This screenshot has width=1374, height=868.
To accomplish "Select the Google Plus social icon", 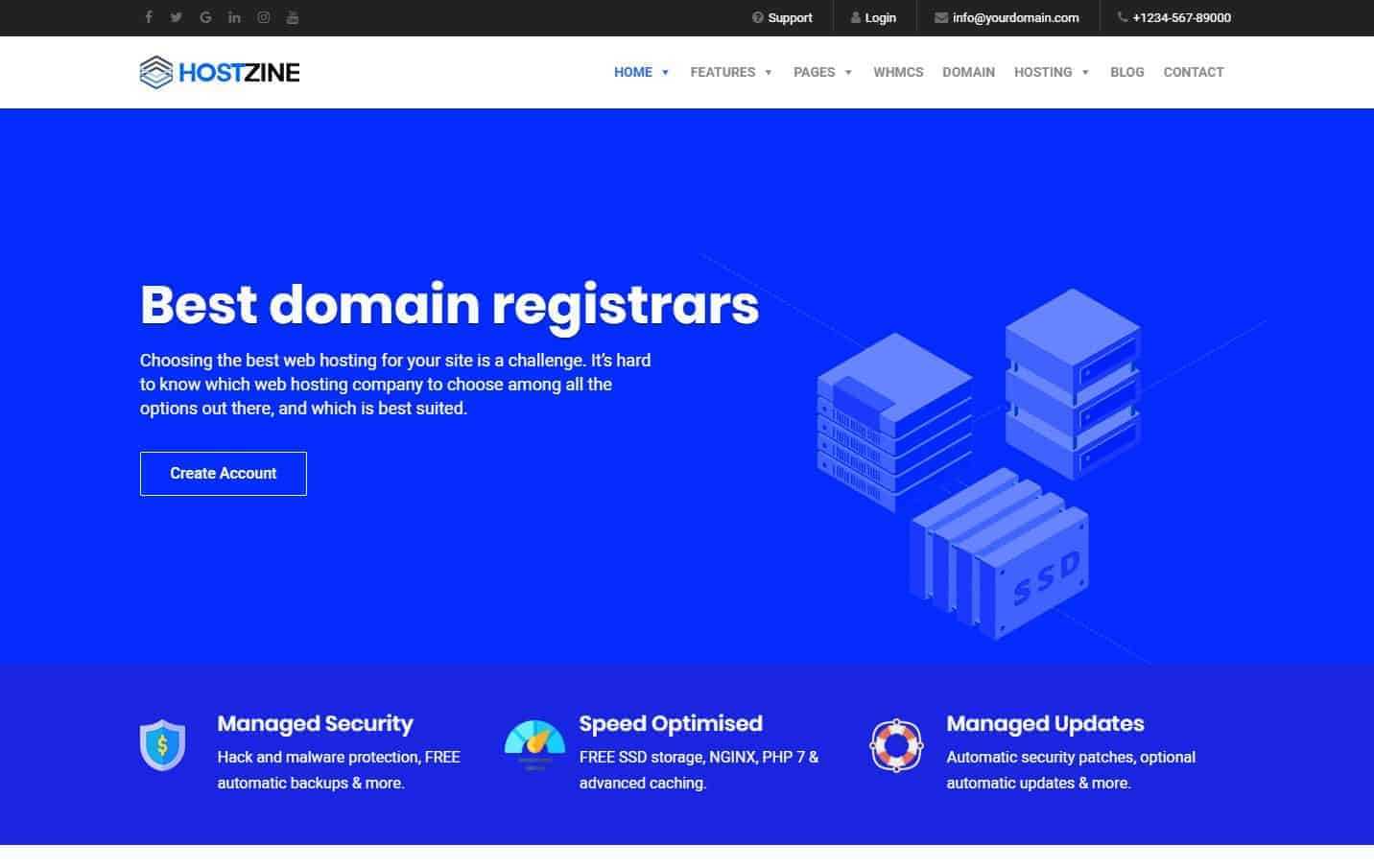I will pyautogui.click(x=205, y=17).
